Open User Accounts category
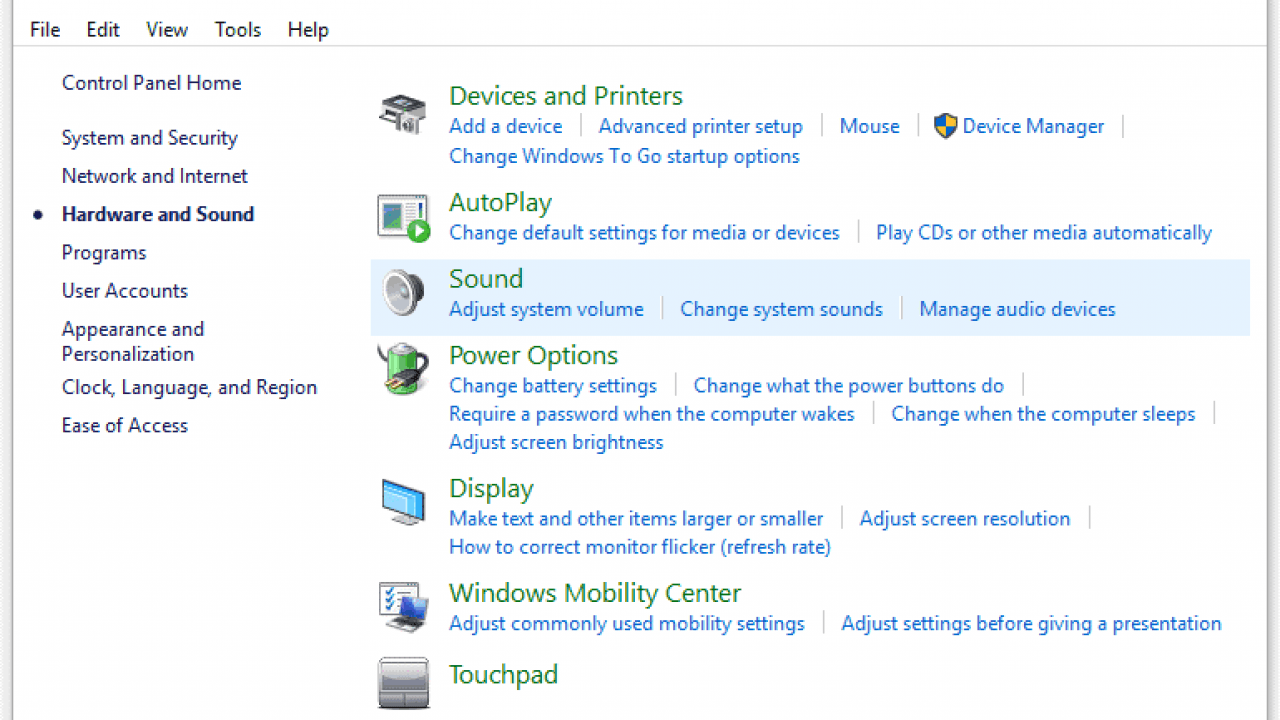 coord(125,291)
